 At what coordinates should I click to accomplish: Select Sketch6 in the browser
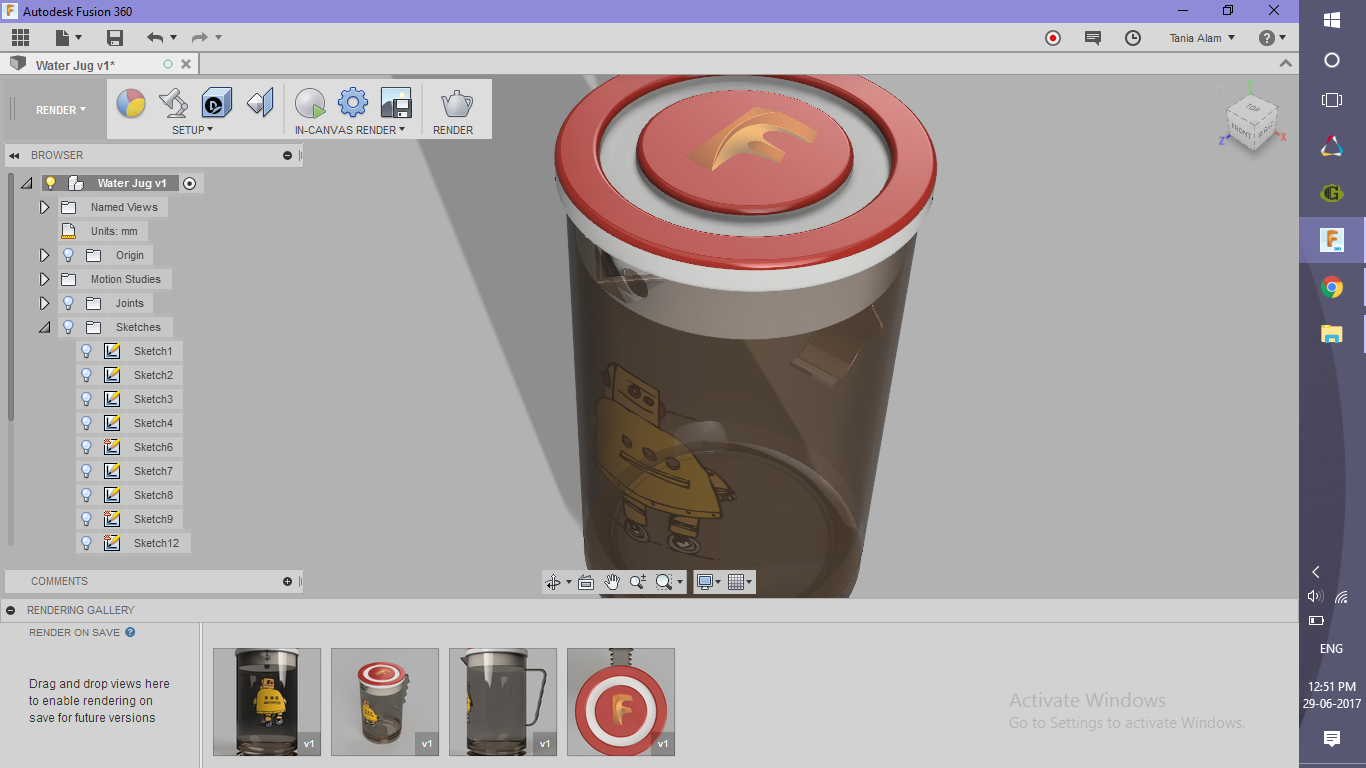pyautogui.click(x=153, y=447)
